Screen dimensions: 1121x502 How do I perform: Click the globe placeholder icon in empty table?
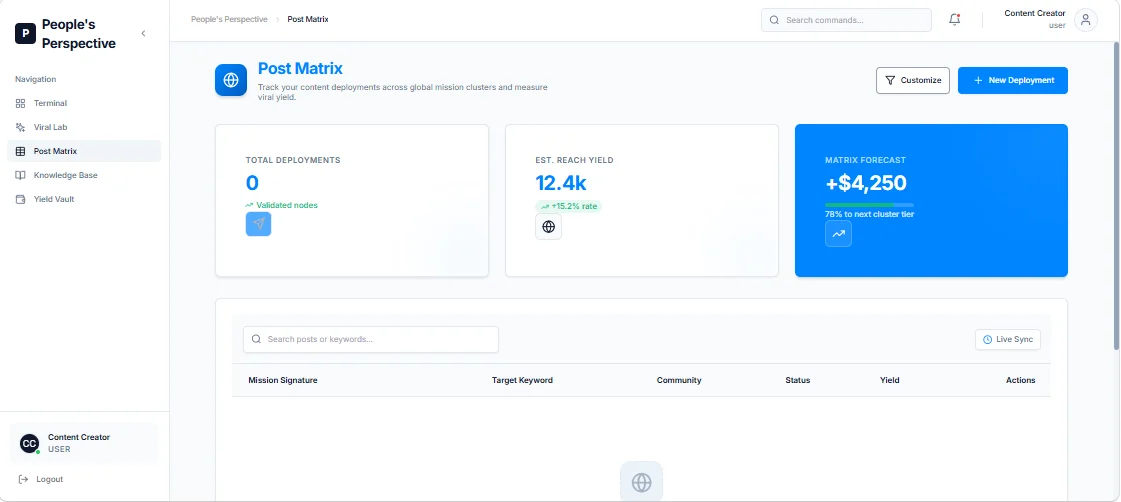tap(641, 482)
